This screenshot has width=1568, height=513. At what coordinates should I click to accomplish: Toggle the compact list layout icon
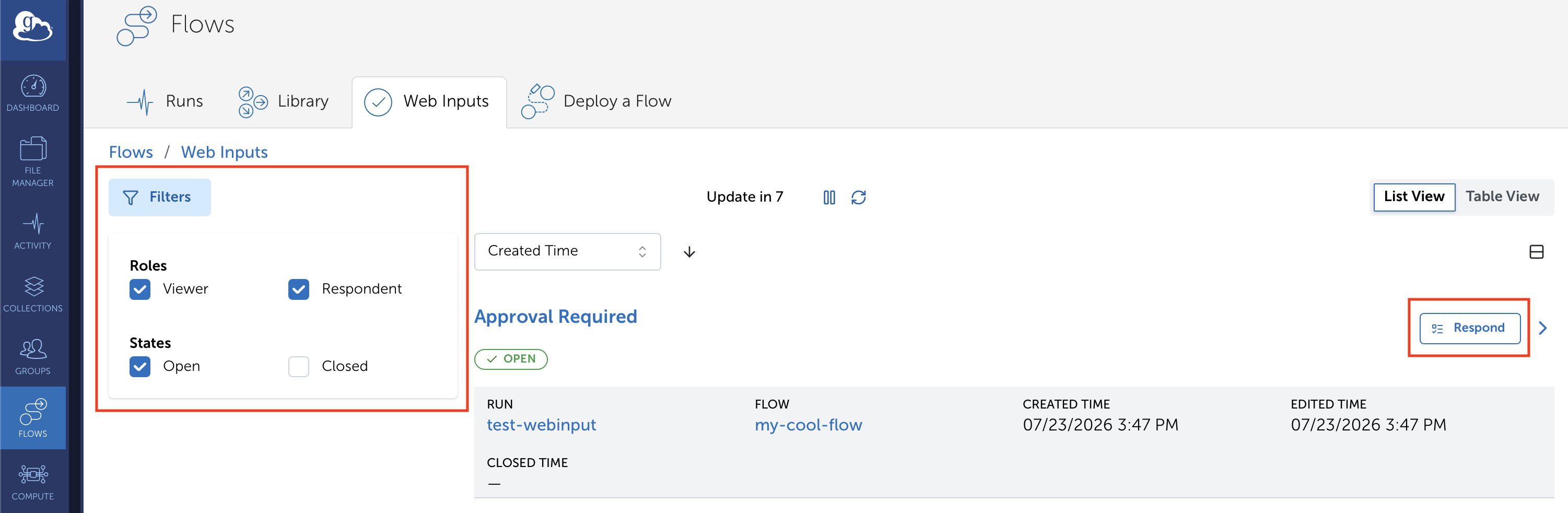click(x=1536, y=252)
